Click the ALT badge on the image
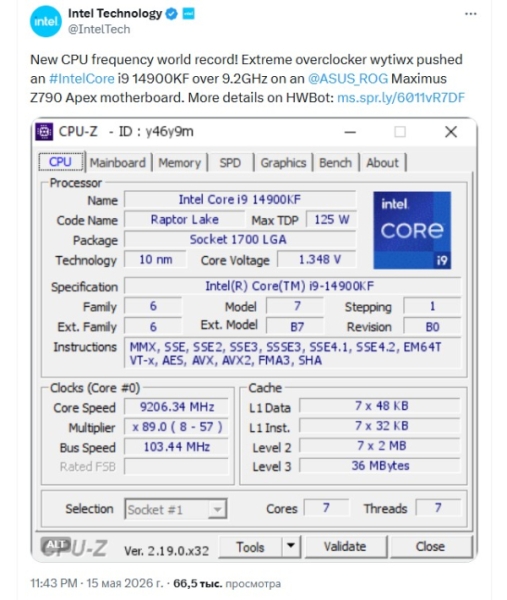Screen dimensions: 507x600 pos(56,545)
